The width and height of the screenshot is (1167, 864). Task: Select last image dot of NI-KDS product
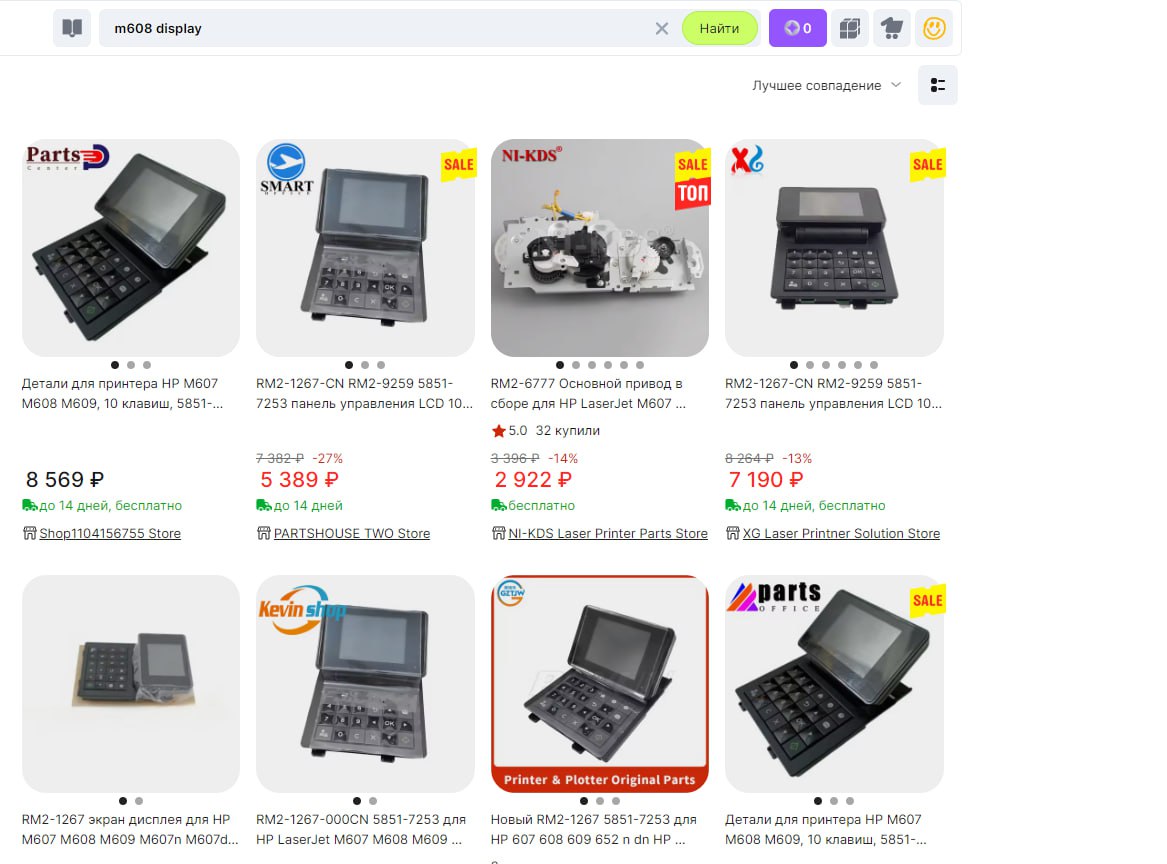640,365
